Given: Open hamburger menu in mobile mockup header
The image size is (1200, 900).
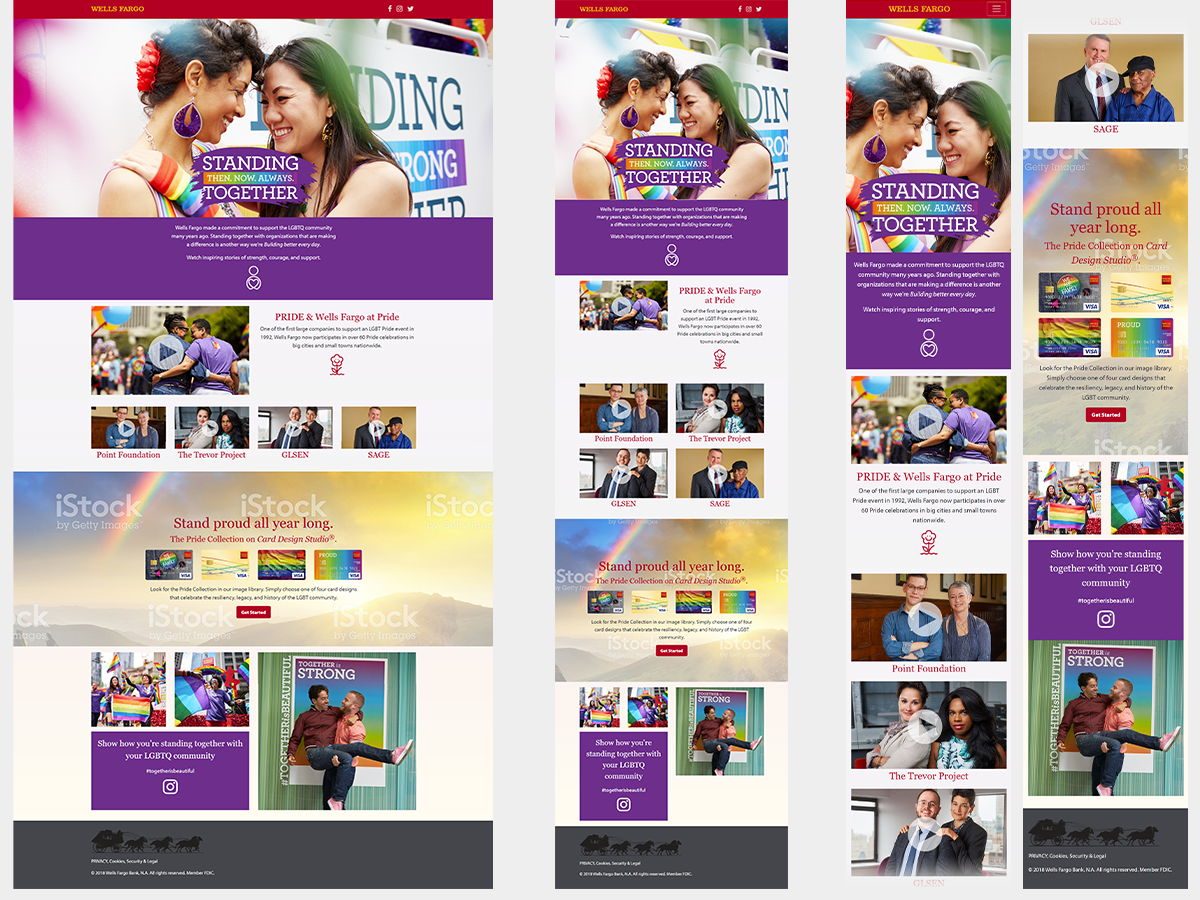Looking at the screenshot, I should click(x=995, y=9).
